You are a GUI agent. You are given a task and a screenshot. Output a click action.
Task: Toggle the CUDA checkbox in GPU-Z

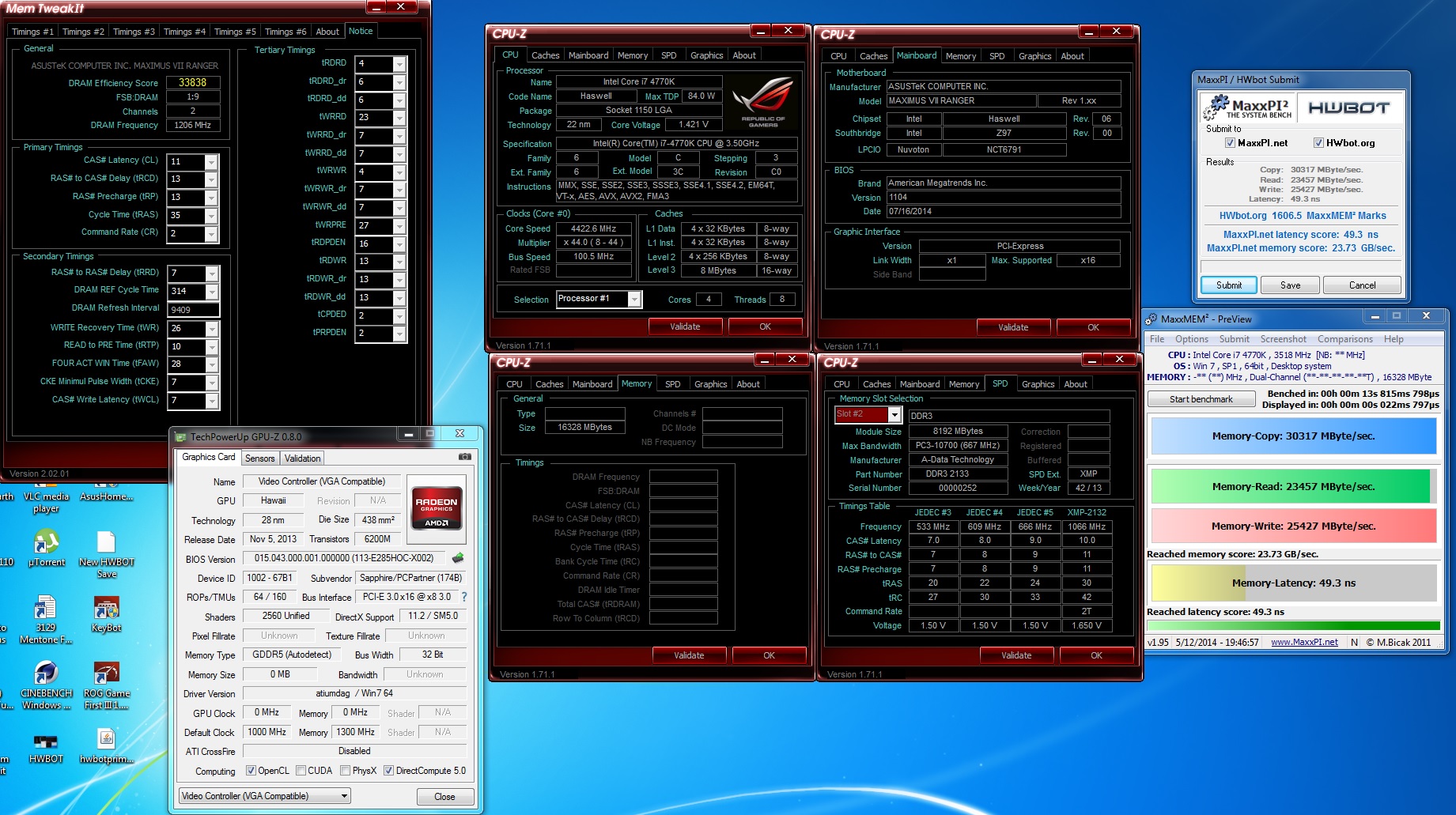(301, 771)
